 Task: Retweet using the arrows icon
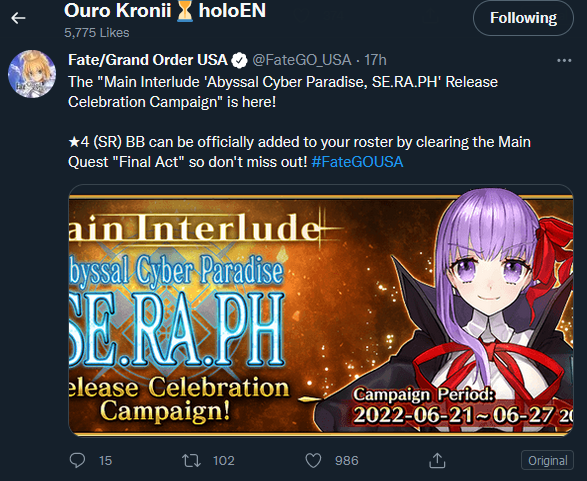tap(191, 460)
